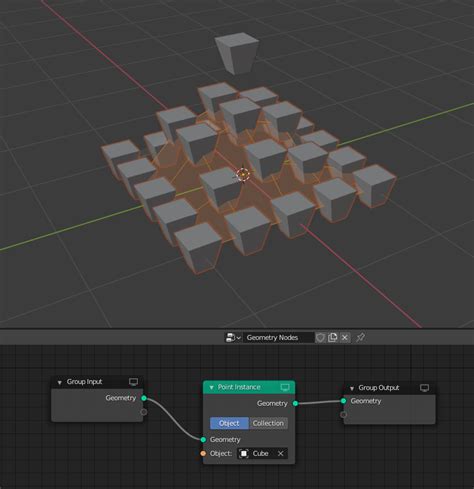The height and width of the screenshot is (489, 474).
Task: Open the Cube object selector
Action: pyautogui.click(x=257, y=454)
